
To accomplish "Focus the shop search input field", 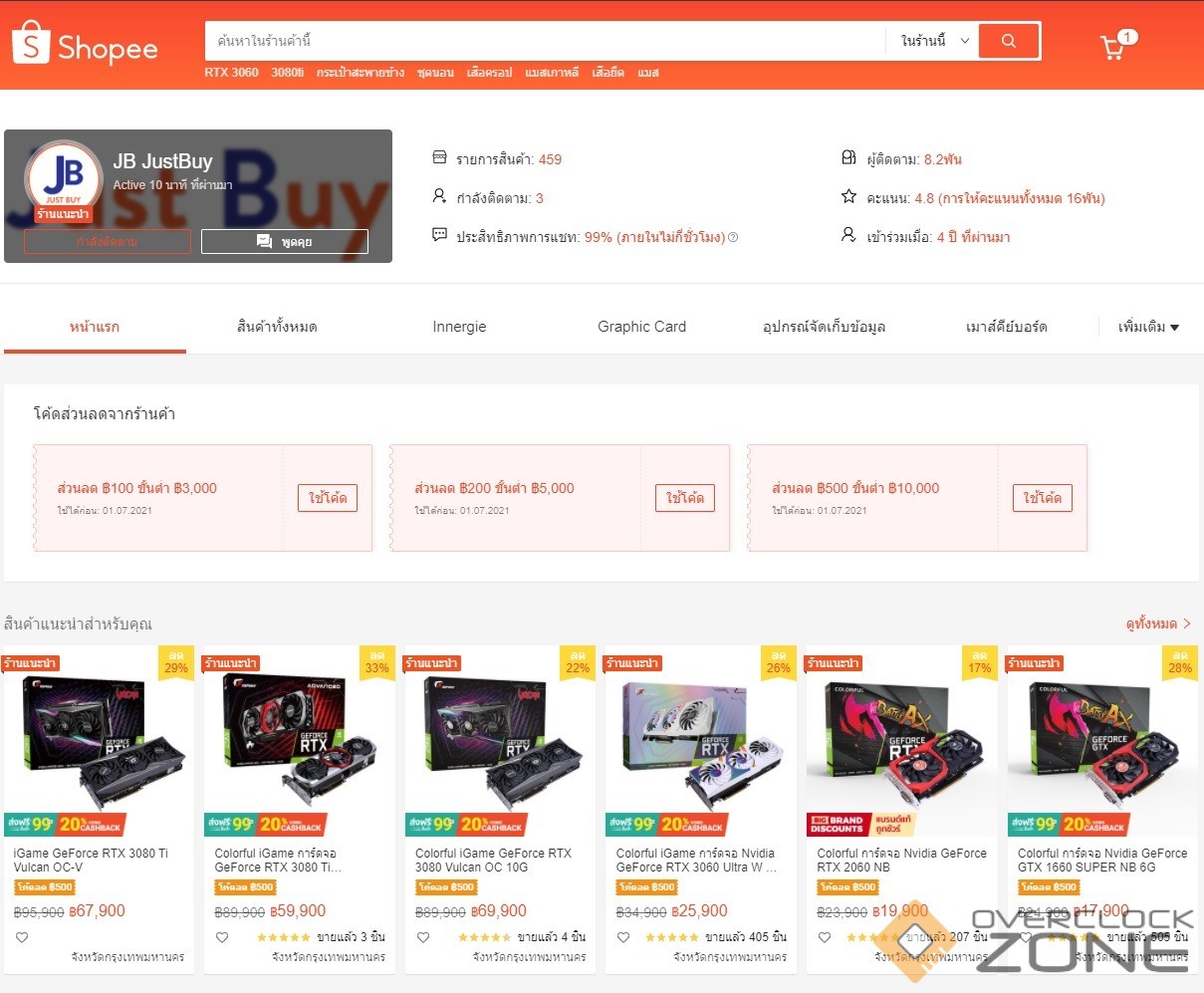I will tap(545, 41).
